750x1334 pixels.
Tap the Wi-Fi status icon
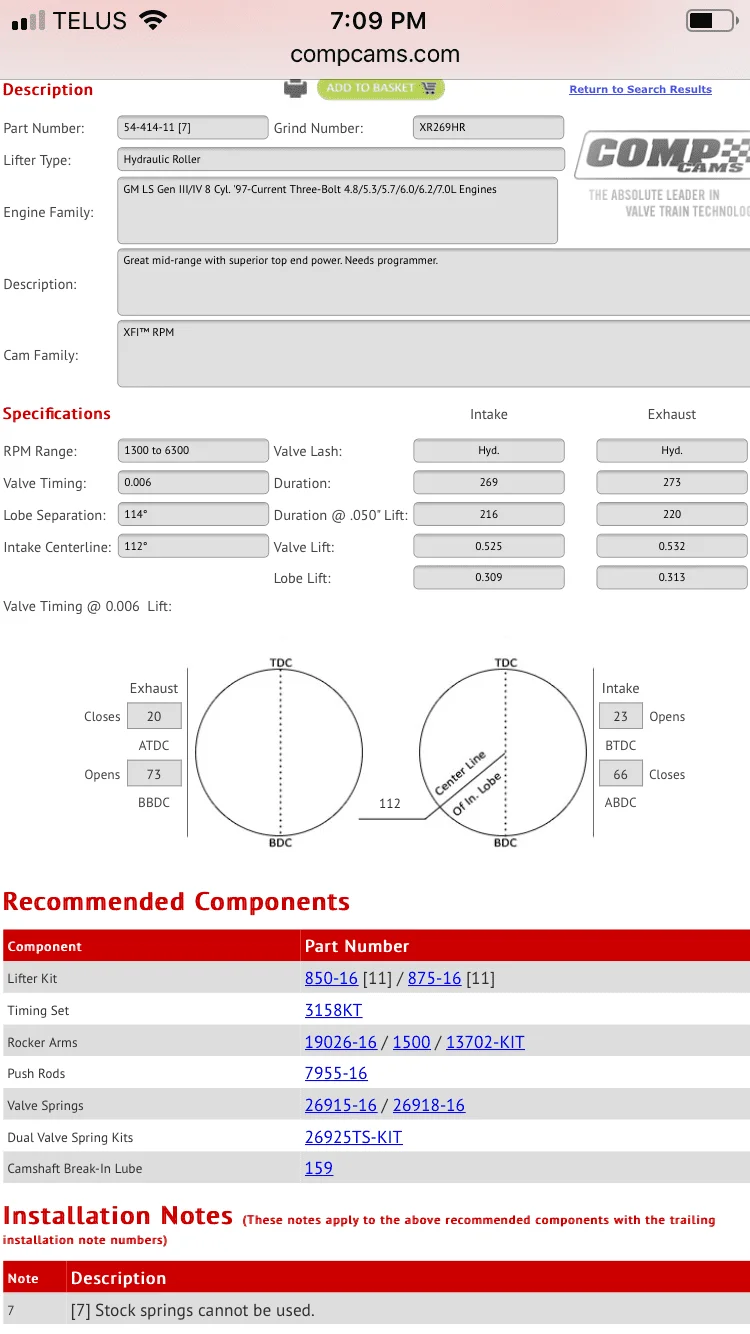pos(153,20)
